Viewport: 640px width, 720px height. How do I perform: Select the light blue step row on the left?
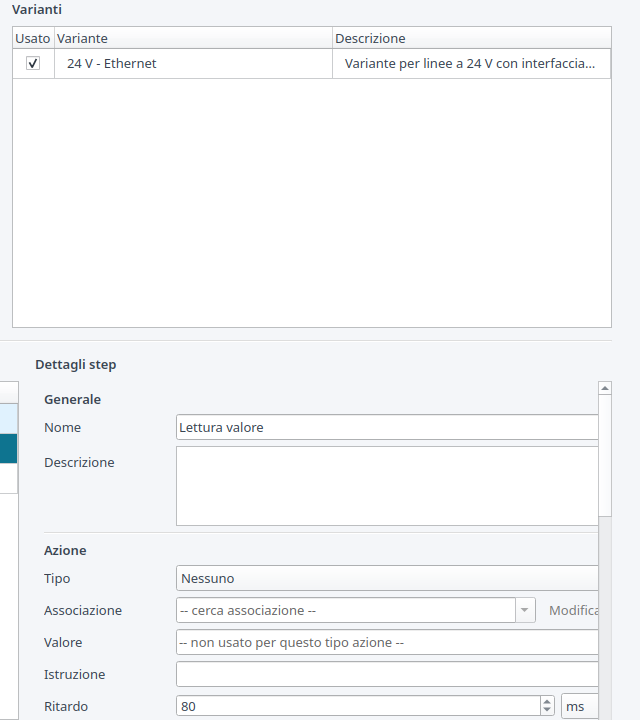point(8,419)
